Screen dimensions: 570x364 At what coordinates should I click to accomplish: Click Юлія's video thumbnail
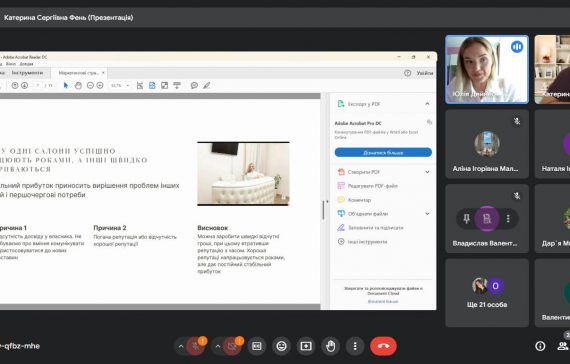click(x=487, y=69)
